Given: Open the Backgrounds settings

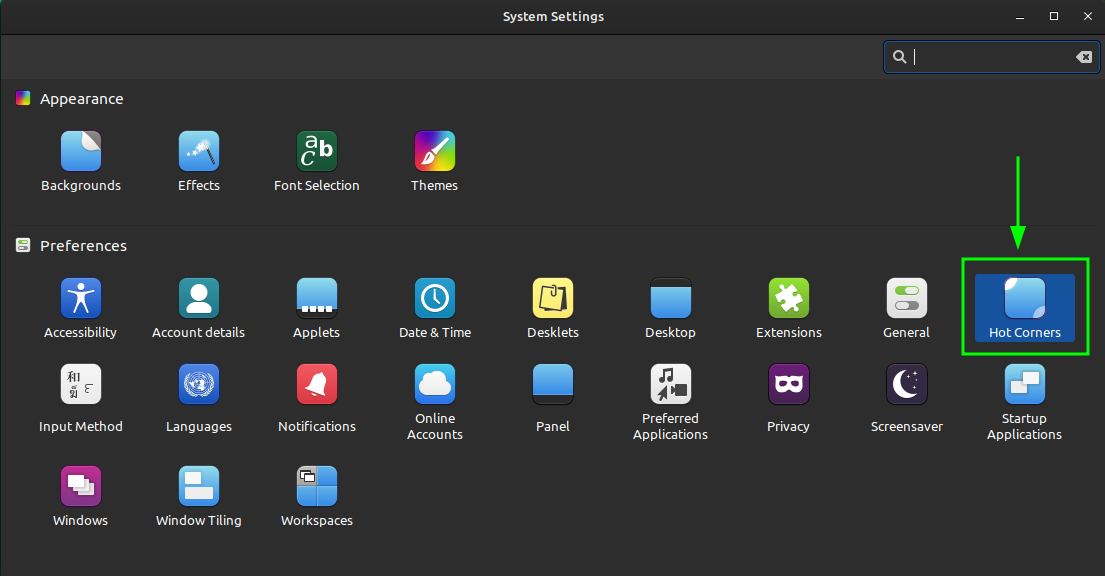Looking at the screenshot, I should 81,160.
